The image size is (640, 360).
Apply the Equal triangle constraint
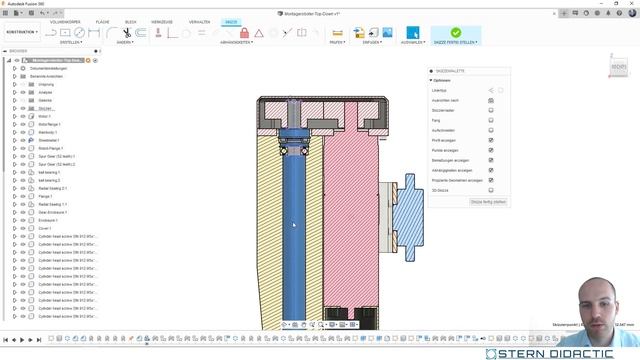pyautogui.click(x=259, y=33)
